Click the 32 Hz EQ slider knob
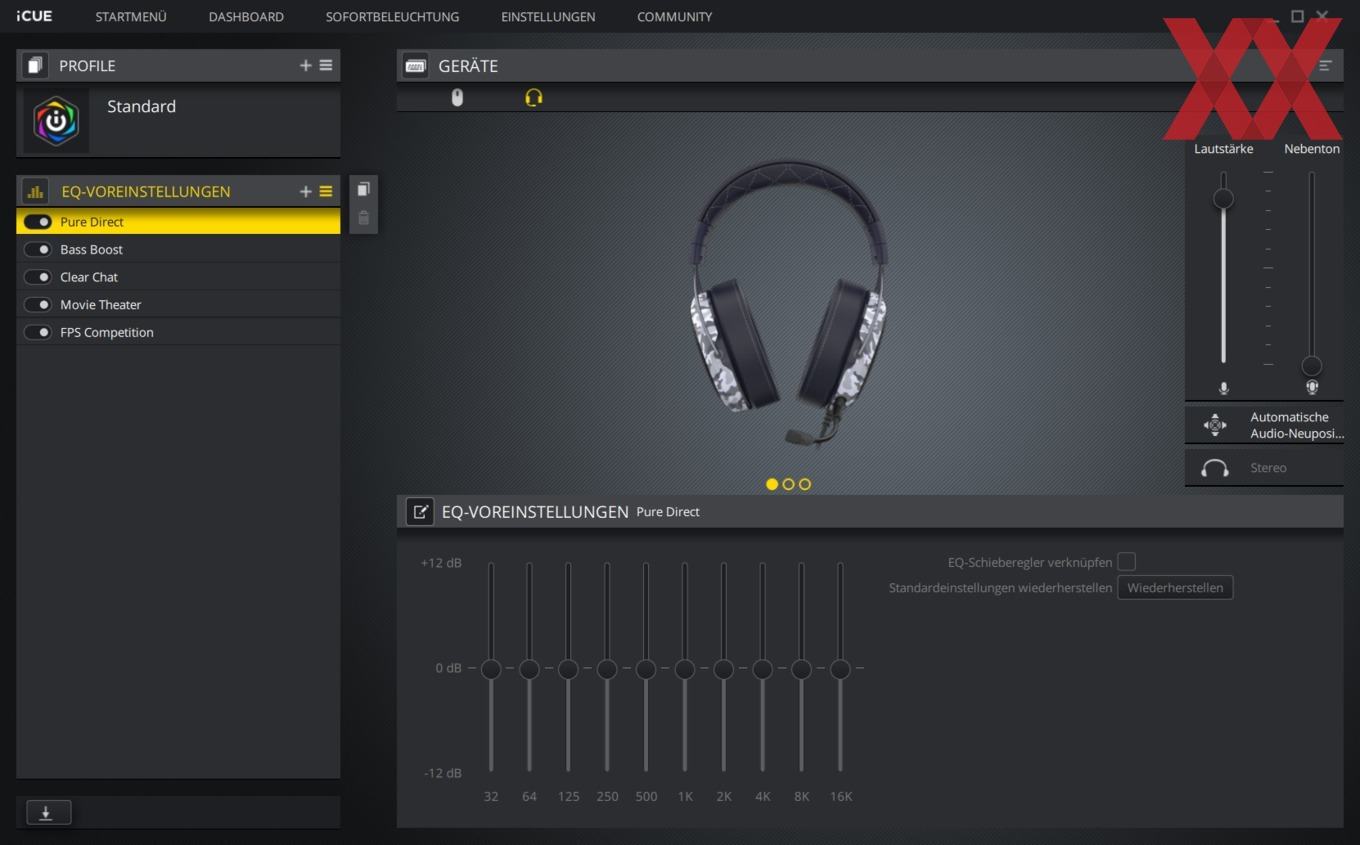This screenshot has width=1360, height=845. (x=491, y=669)
